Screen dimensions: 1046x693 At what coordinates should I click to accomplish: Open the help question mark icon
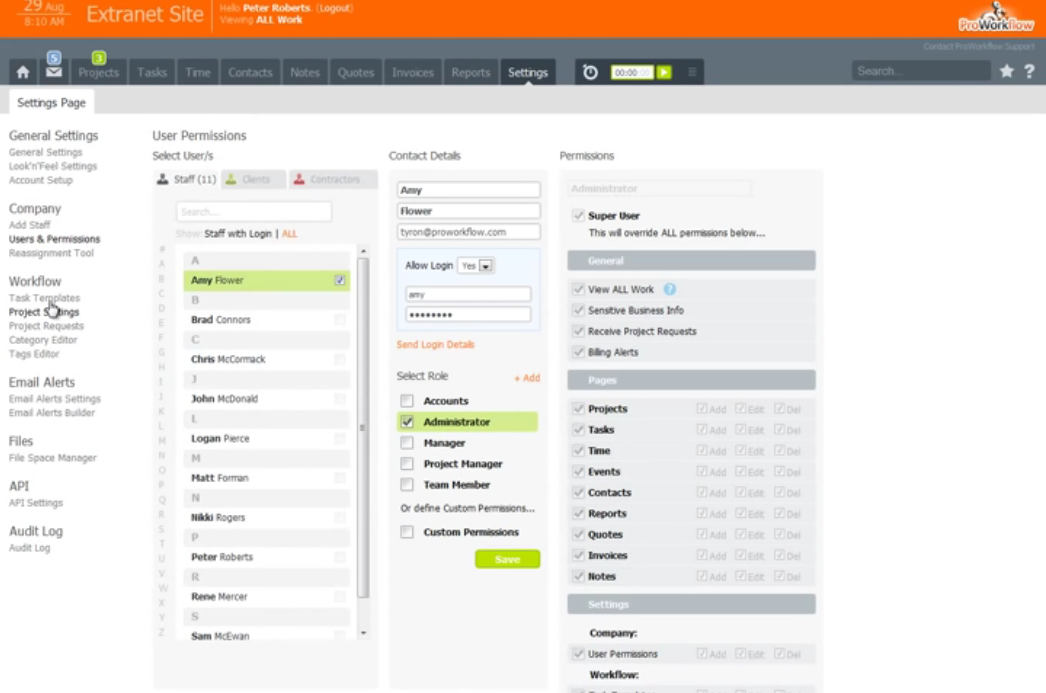[1029, 71]
